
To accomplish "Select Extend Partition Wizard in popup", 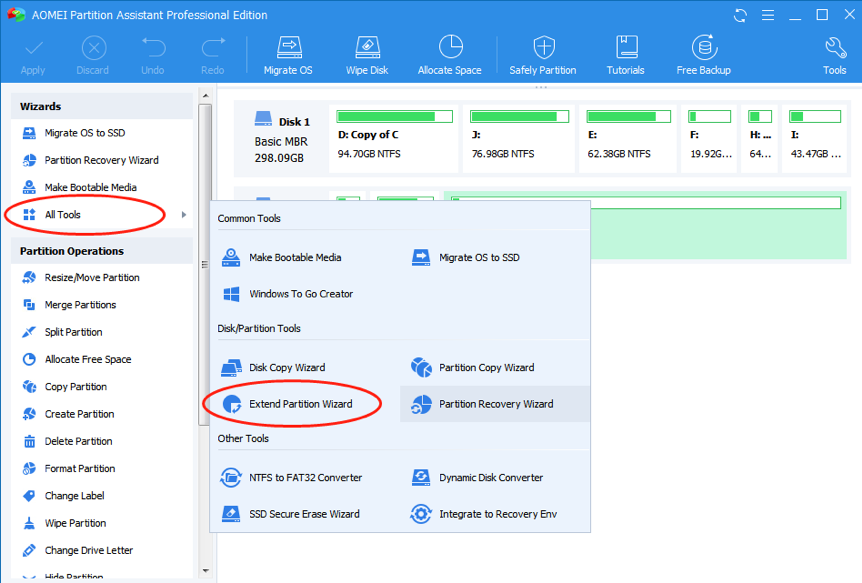I will (300, 404).
